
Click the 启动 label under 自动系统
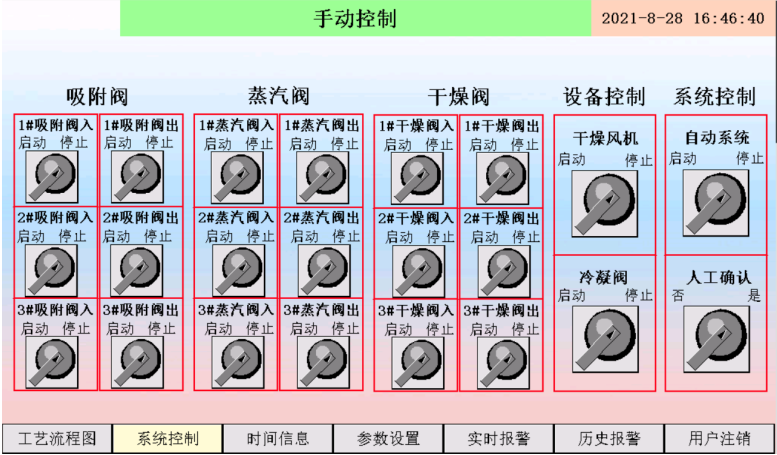(x=683, y=159)
